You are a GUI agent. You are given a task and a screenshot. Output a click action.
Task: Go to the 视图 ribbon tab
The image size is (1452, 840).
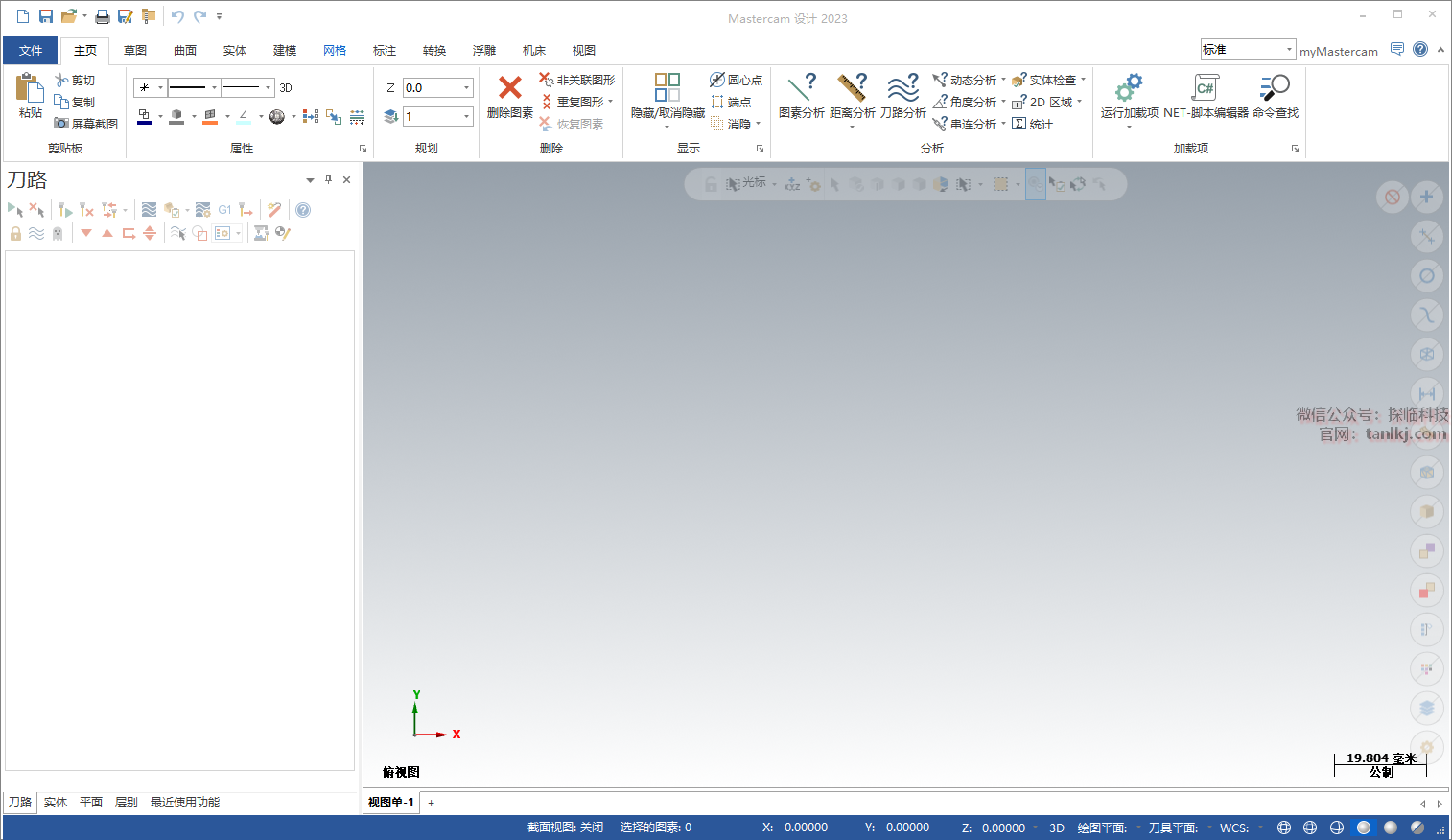click(584, 50)
